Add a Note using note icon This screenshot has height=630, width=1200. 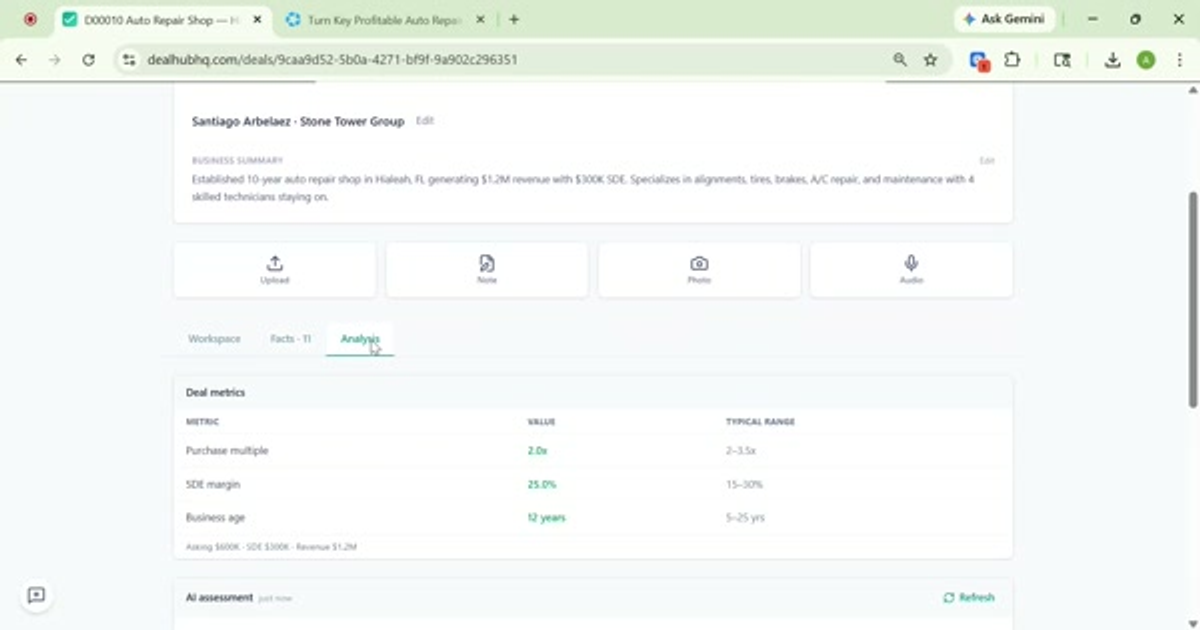pyautogui.click(x=486, y=269)
